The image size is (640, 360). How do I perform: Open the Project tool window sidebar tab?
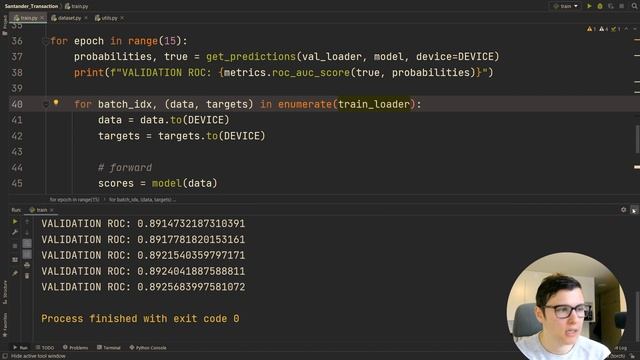pos(4,25)
